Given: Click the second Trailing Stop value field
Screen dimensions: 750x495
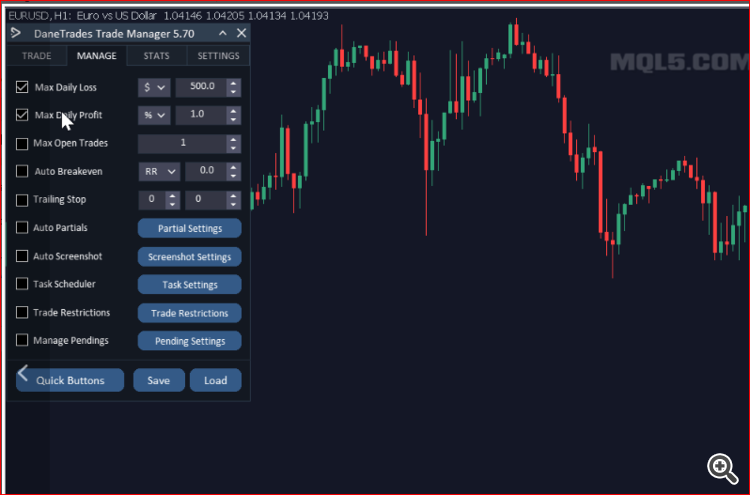Looking at the screenshot, I should [x=206, y=199].
